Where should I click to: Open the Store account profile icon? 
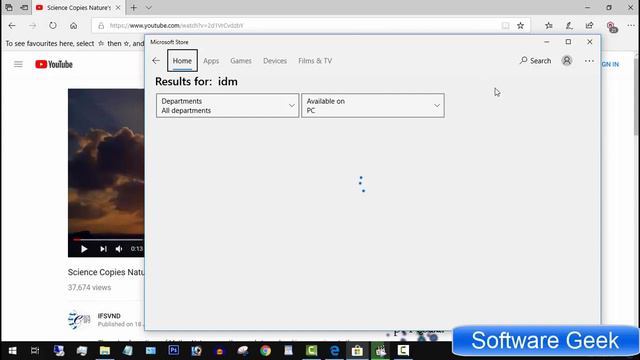pyautogui.click(x=567, y=61)
